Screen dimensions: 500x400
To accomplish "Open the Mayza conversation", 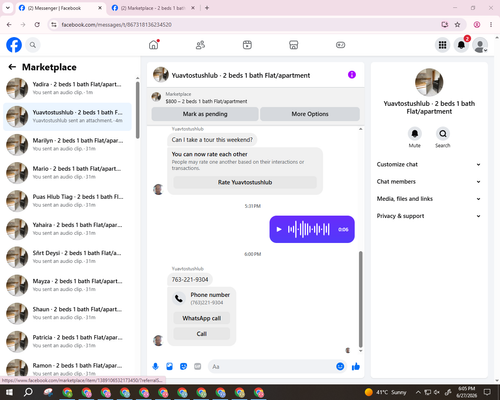I will point(67,285).
